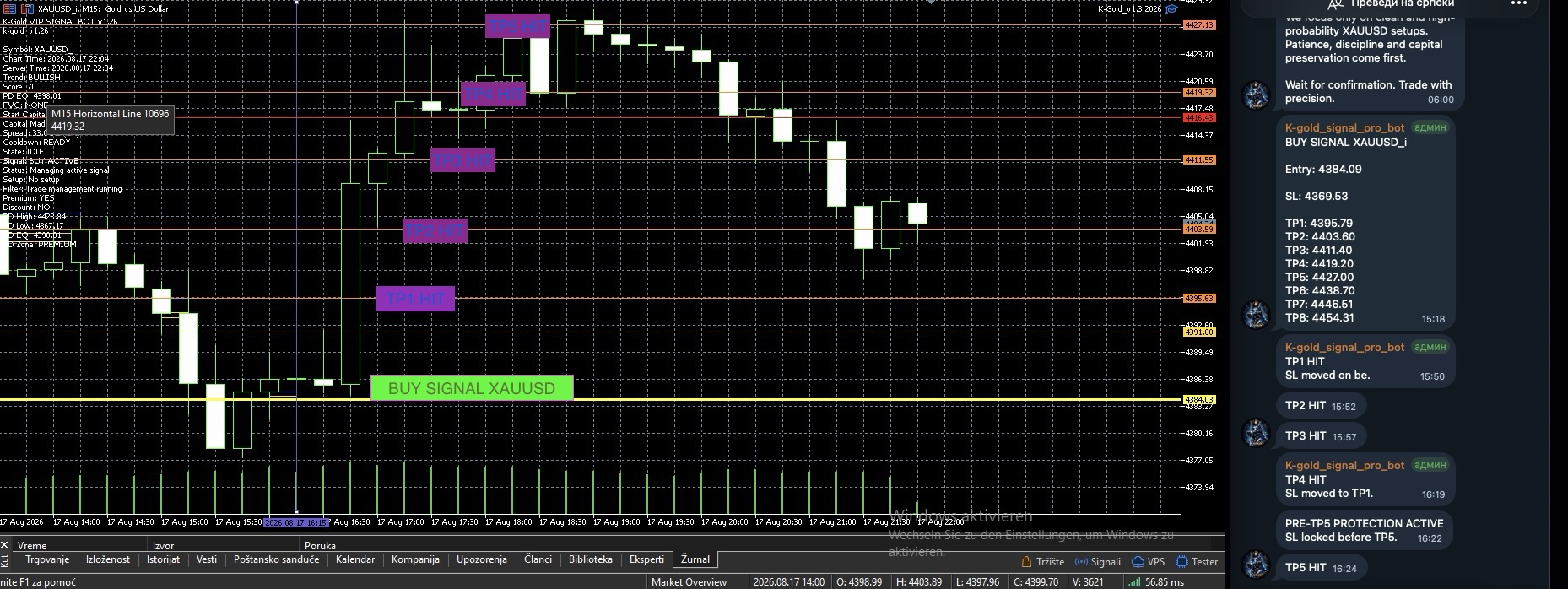Click the green BUY SIGNAL XAUUSD label
Image resolution: width=1568 pixels, height=589 pixels.
click(472, 388)
